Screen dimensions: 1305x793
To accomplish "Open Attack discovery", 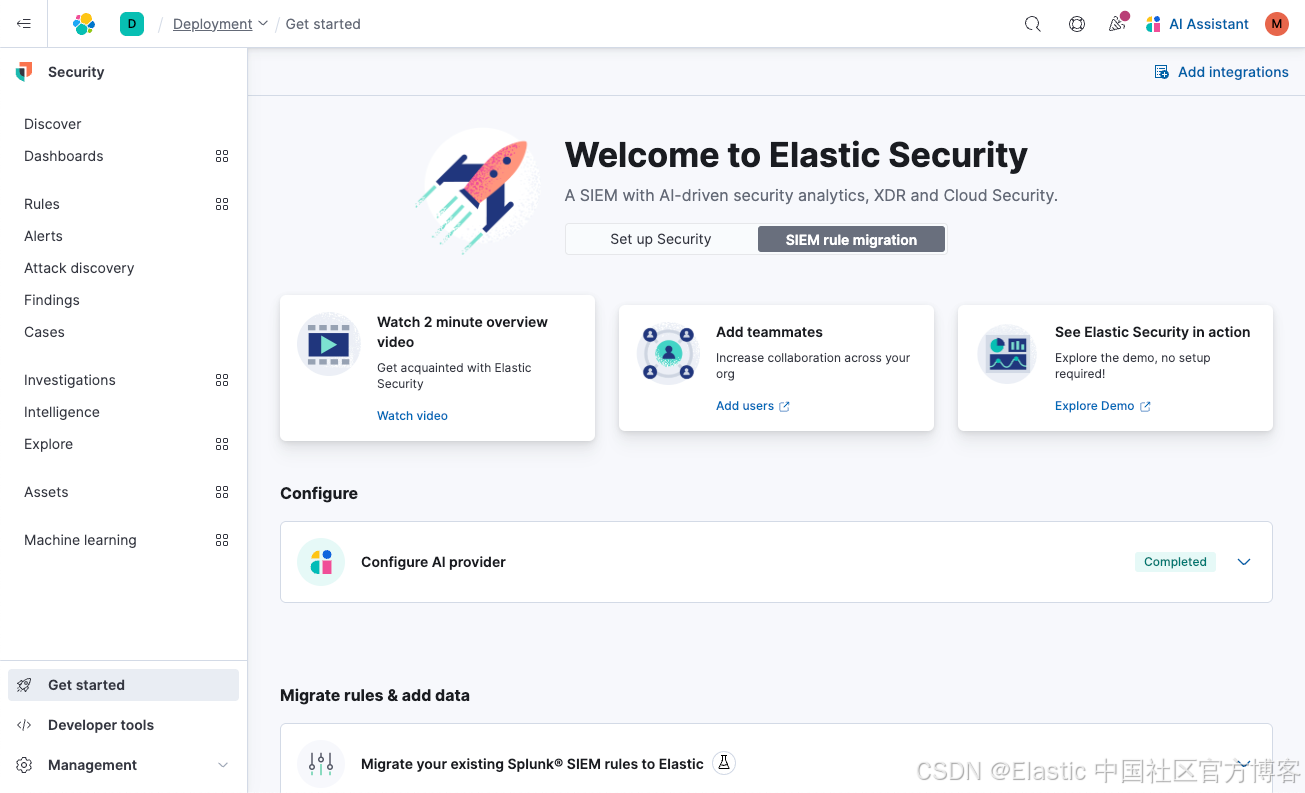I will coord(79,268).
